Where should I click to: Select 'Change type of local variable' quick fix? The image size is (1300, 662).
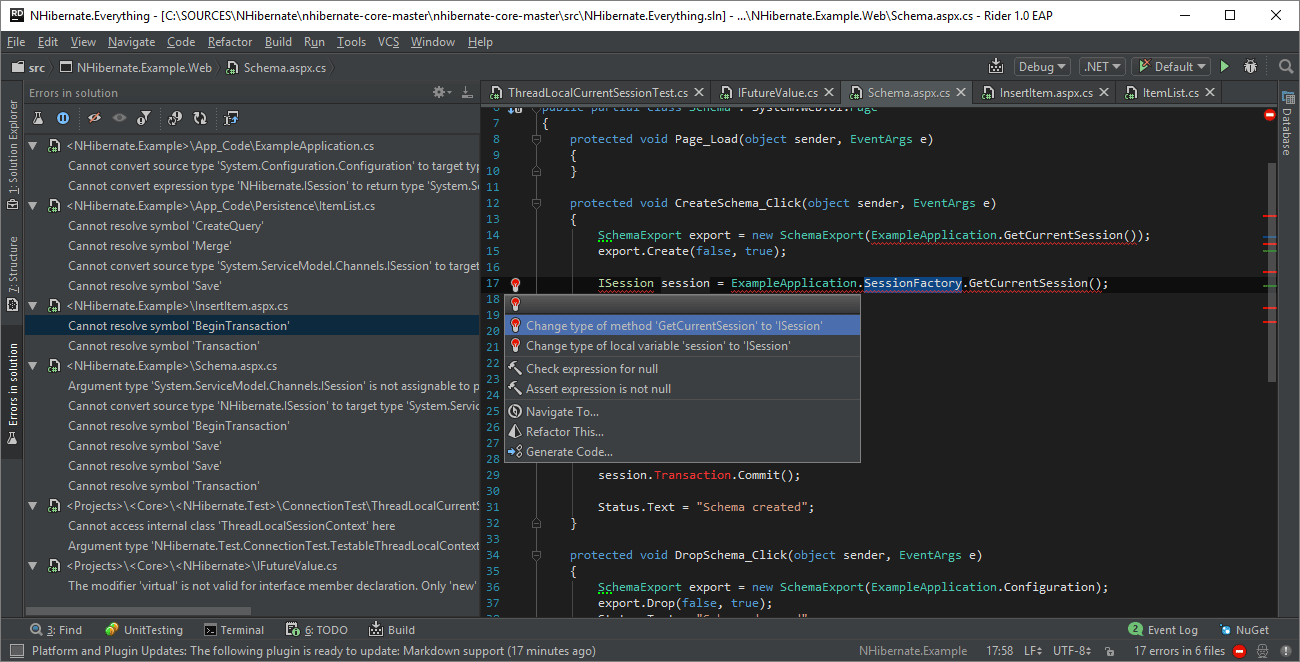[658, 346]
